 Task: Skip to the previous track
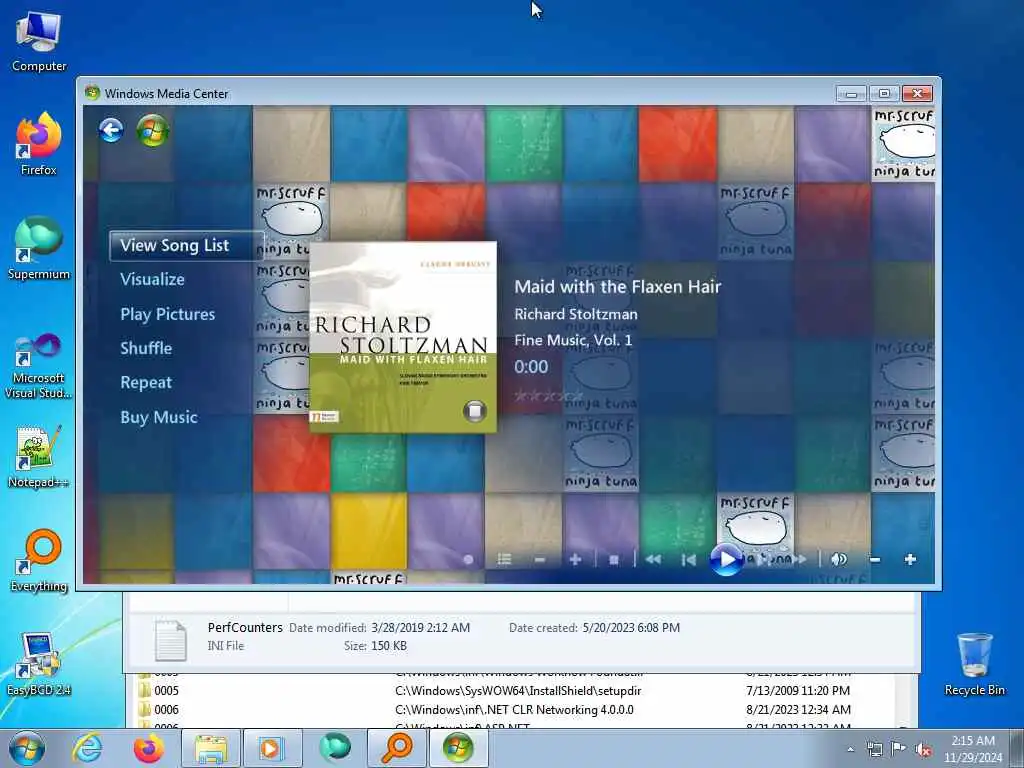[688, 560]
